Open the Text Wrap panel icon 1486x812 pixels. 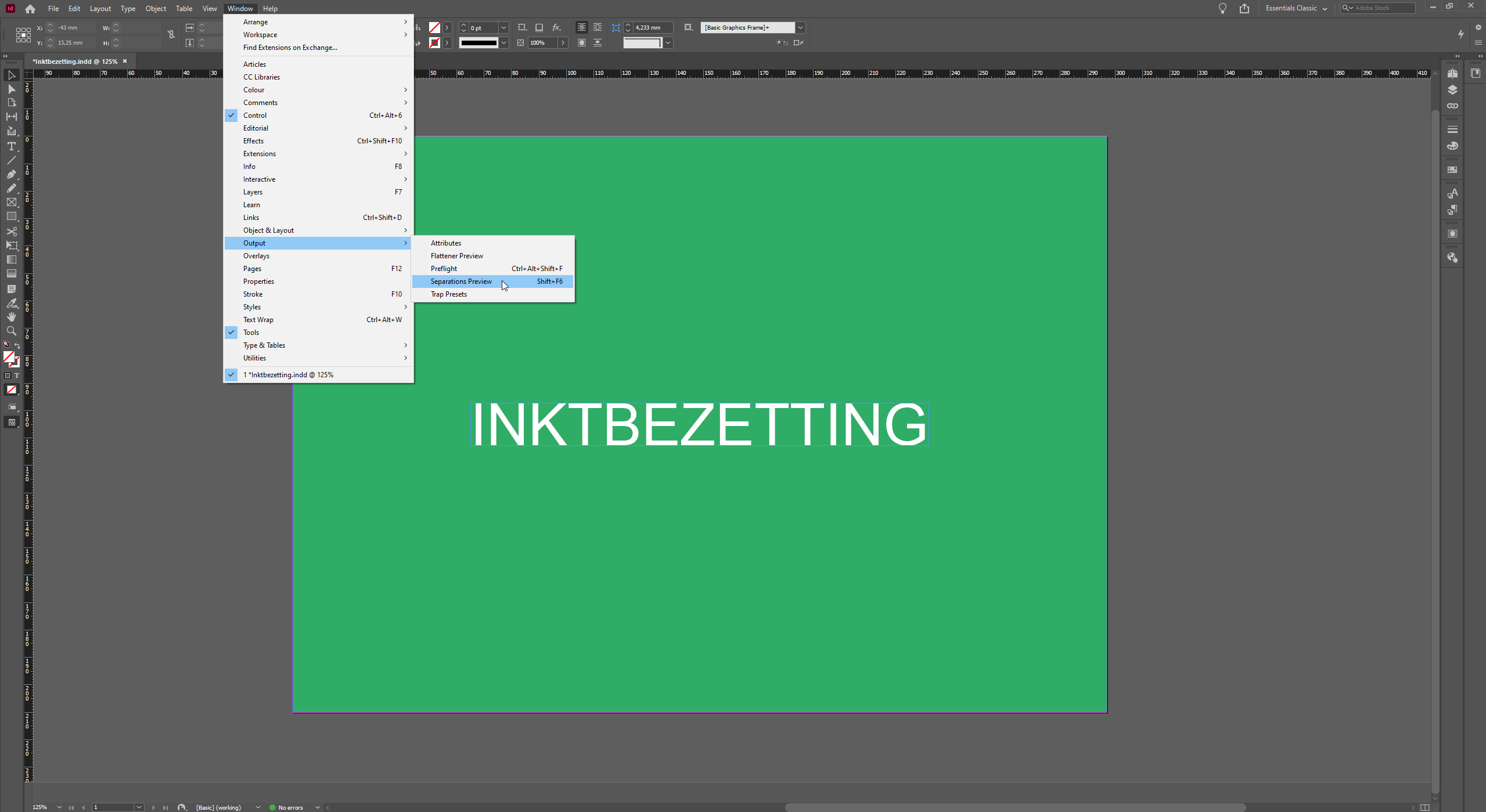point(1452,233)
